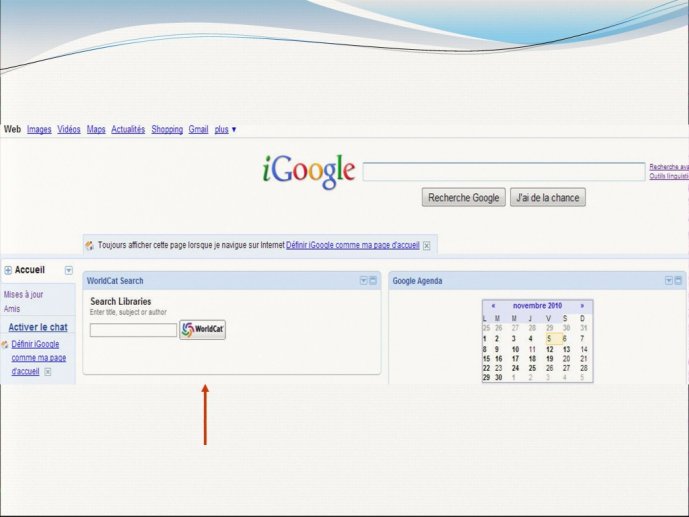Click the icon beside sidebar Définir iGoogle
689x517 pixels.
click(x=5, y=344)
